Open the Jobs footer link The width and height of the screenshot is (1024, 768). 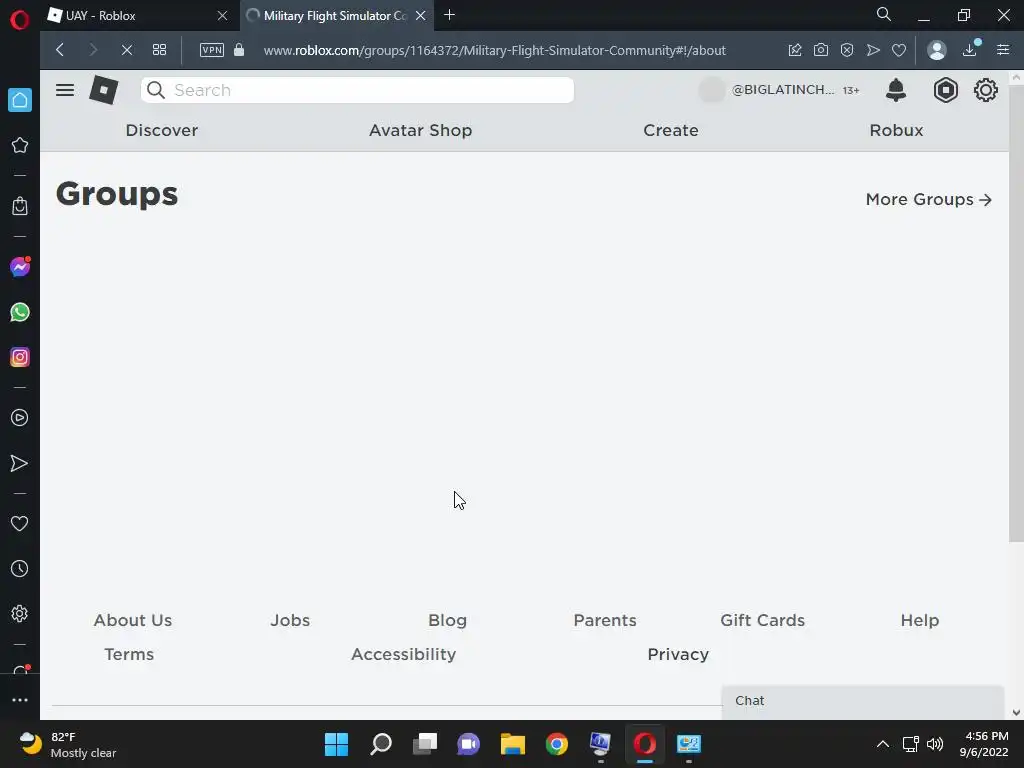click(290, 620)
